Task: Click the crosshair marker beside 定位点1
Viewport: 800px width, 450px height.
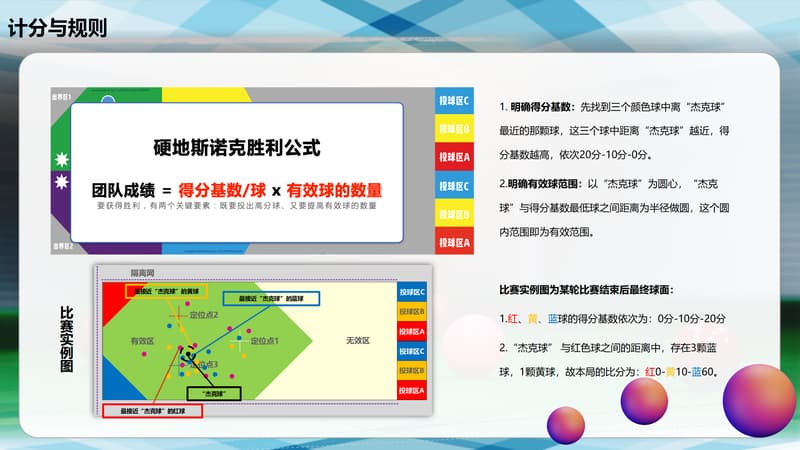Action: (241, 341)
